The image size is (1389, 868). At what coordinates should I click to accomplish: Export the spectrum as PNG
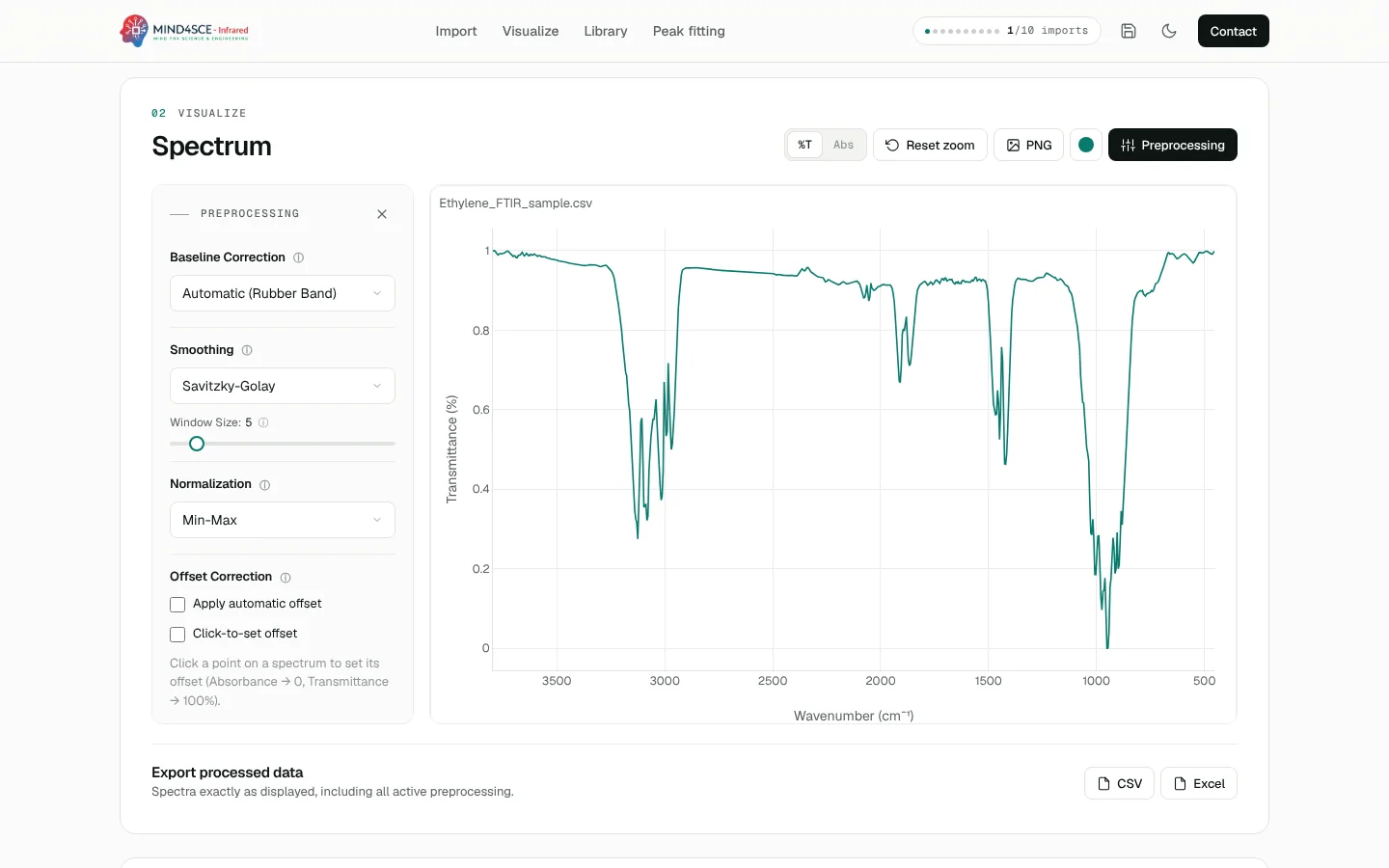pos(1029,145)
